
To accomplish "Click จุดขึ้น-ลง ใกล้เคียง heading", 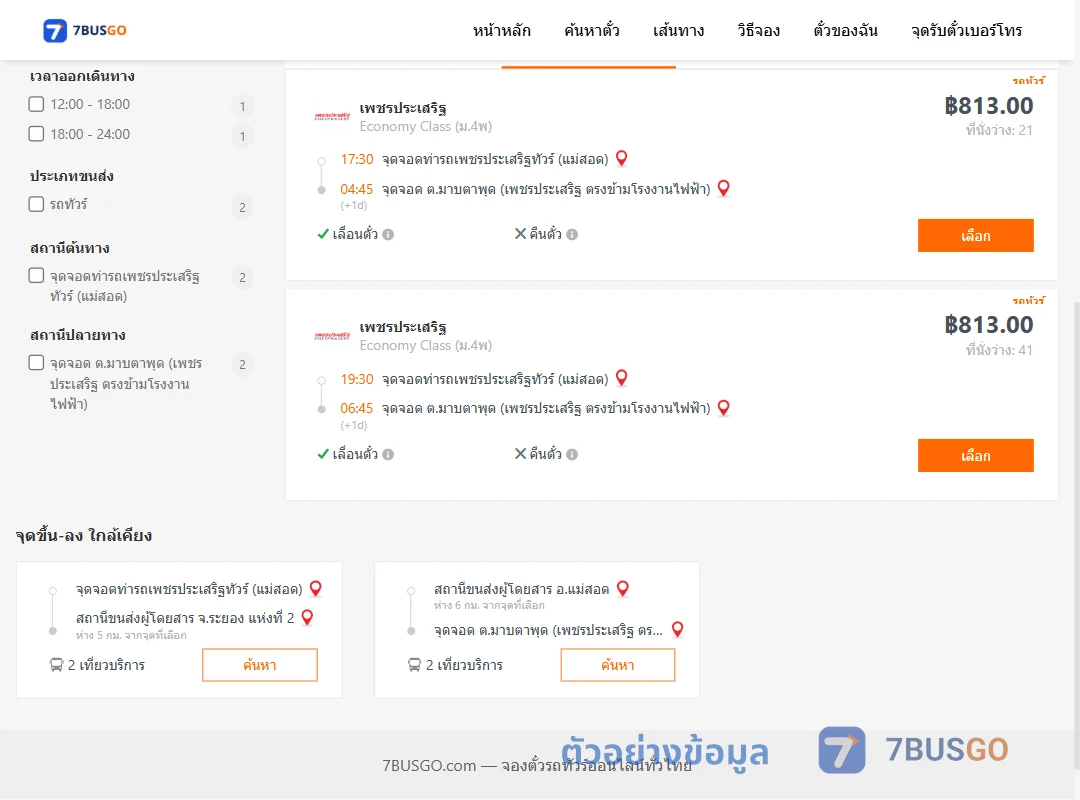I will pos(84,535).
